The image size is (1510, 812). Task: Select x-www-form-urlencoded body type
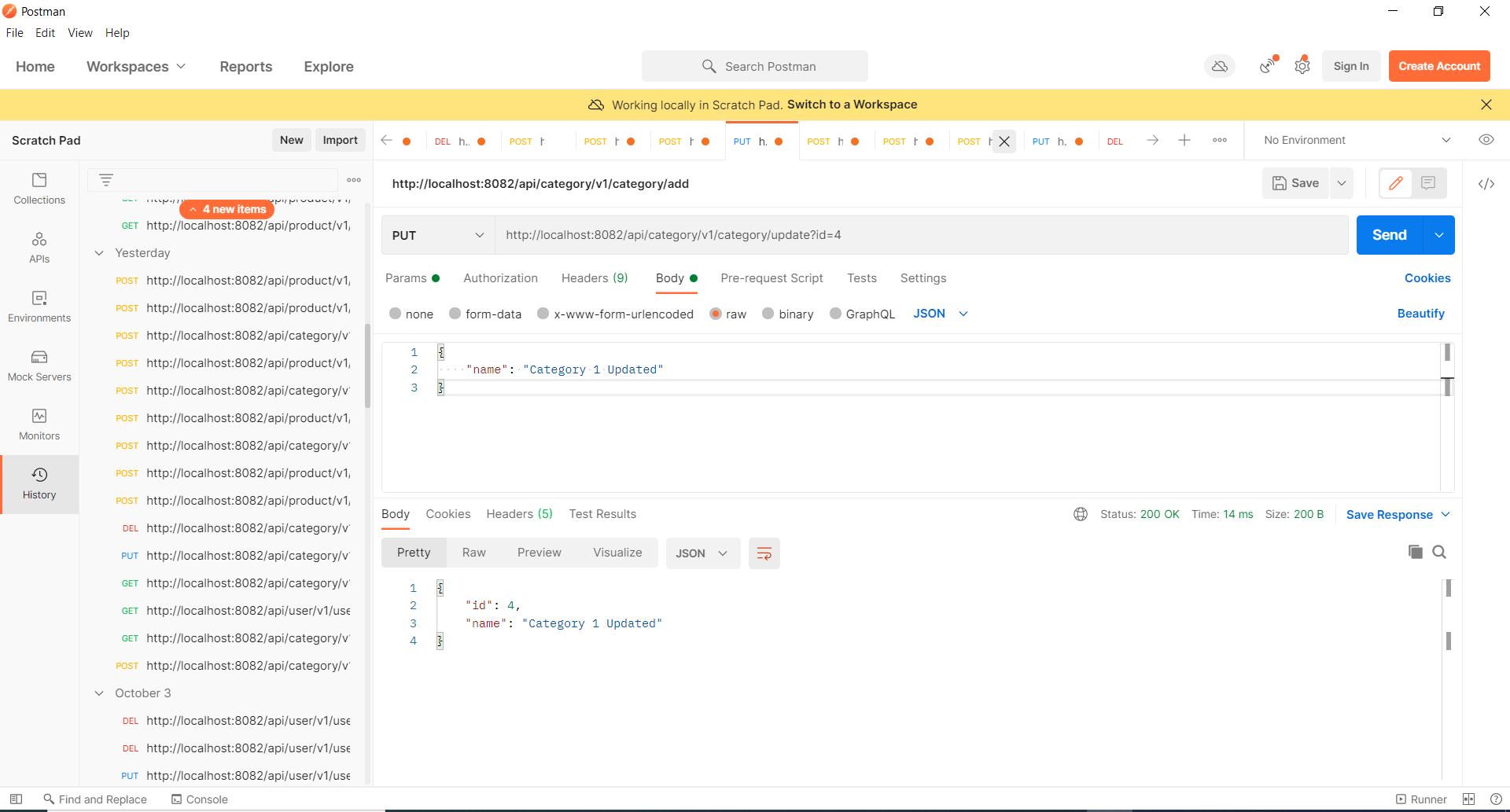pyautogui.click(x=543, y=314)
